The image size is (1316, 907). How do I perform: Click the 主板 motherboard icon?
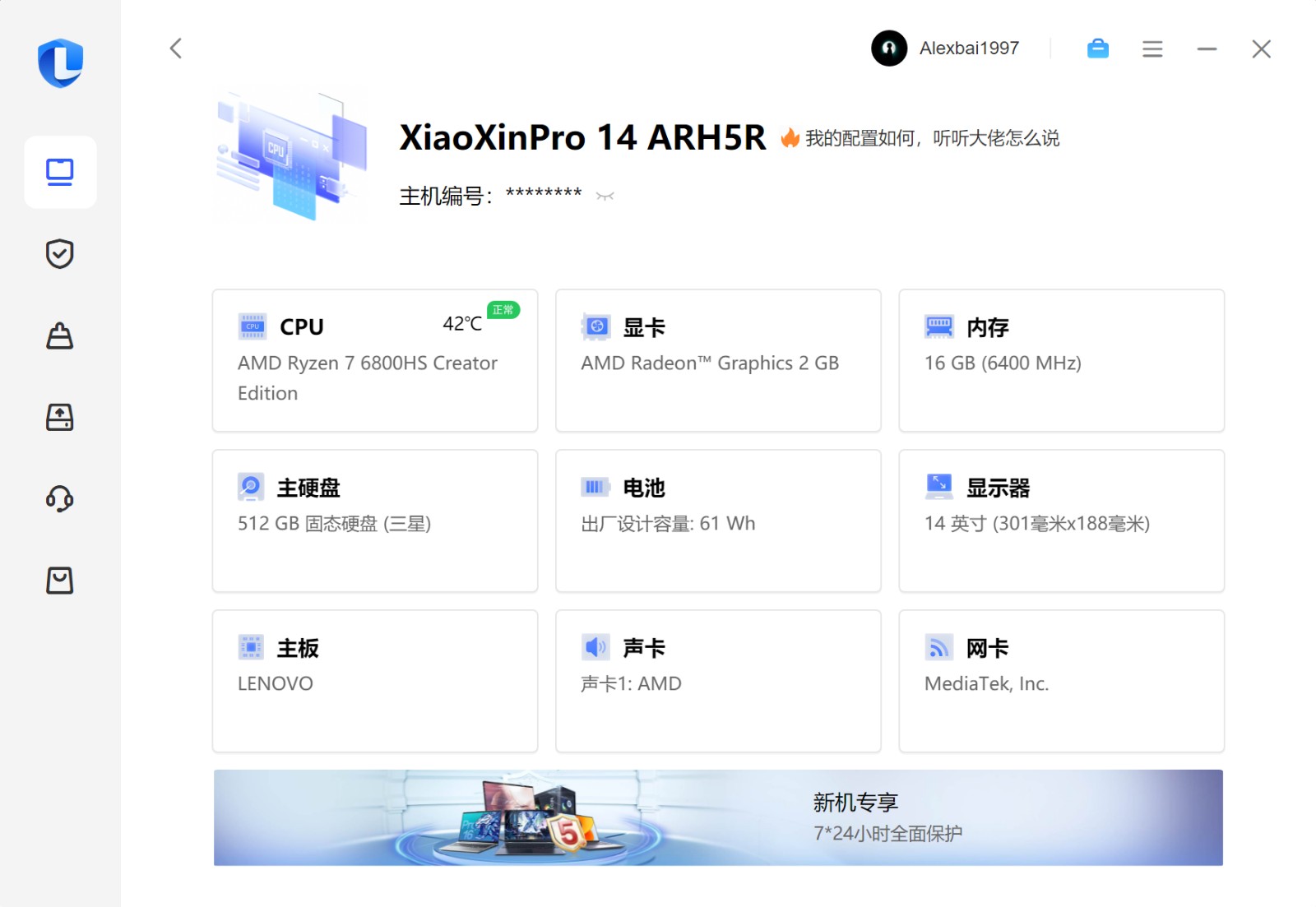coord(251,647)
